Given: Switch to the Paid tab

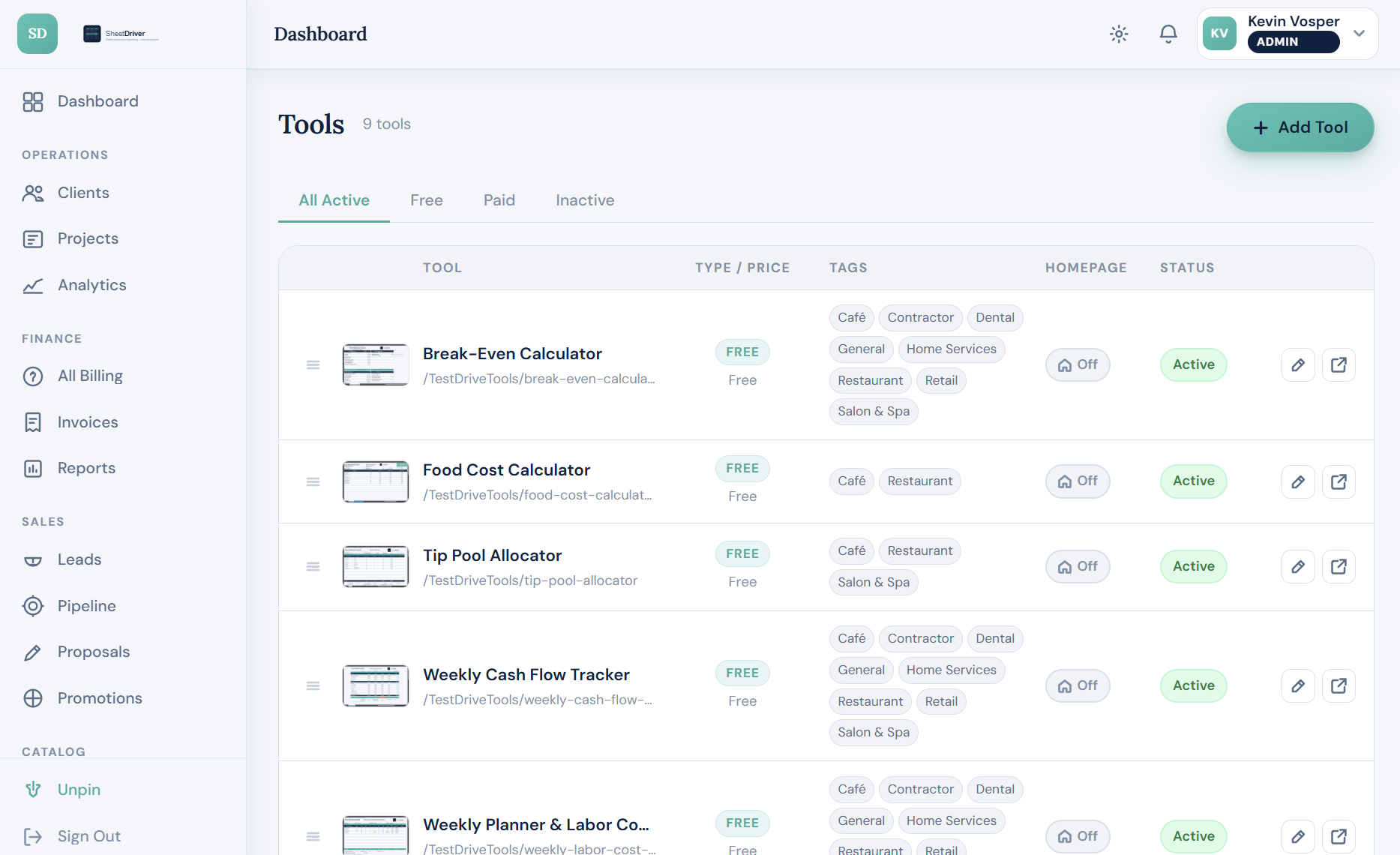Looking at the screenshot, I should tap(499, 200).
